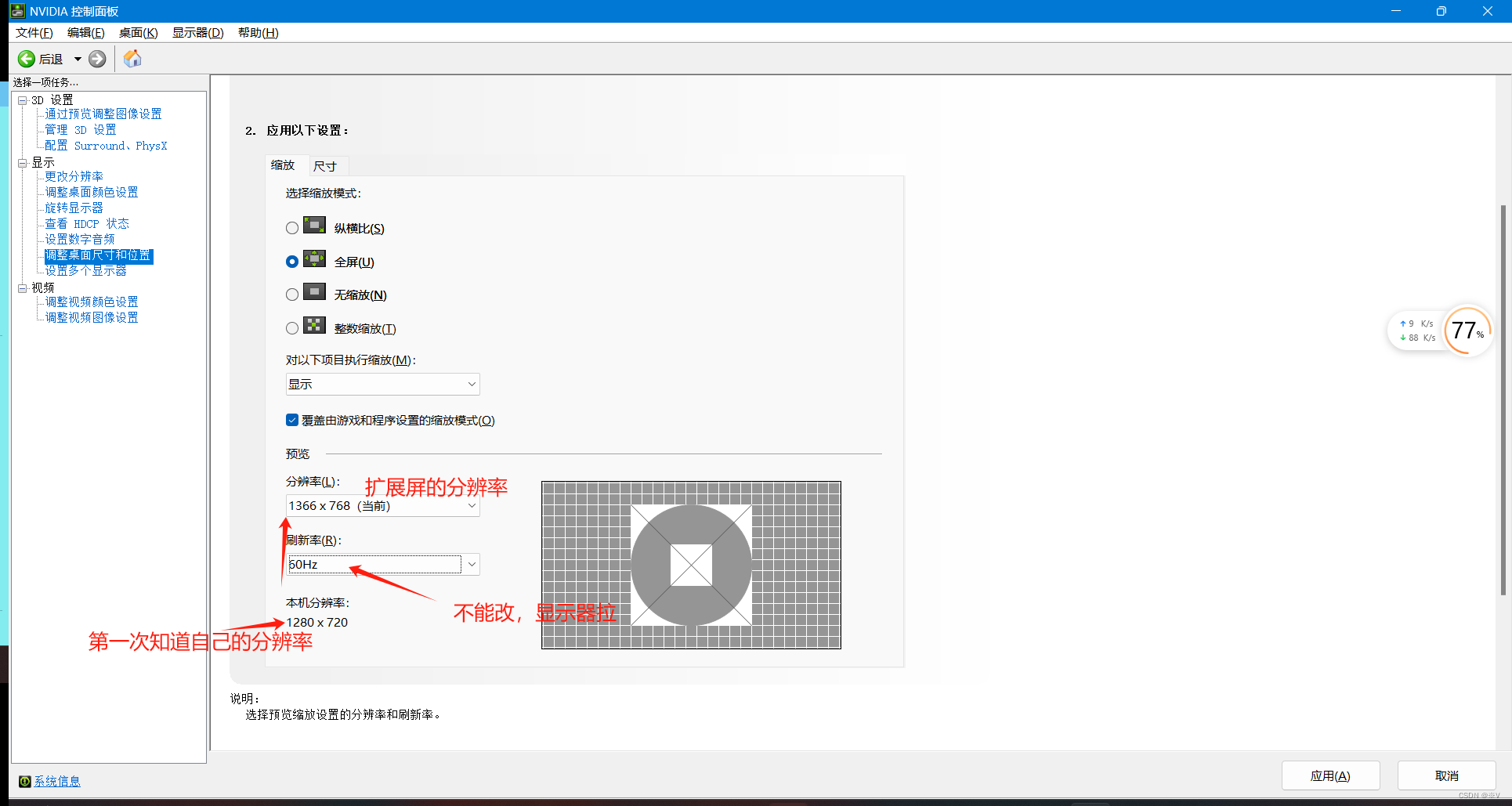Select the 整数缩放(T) radio button
Viewport: 1512px width, 806px height.
(292, 328)
